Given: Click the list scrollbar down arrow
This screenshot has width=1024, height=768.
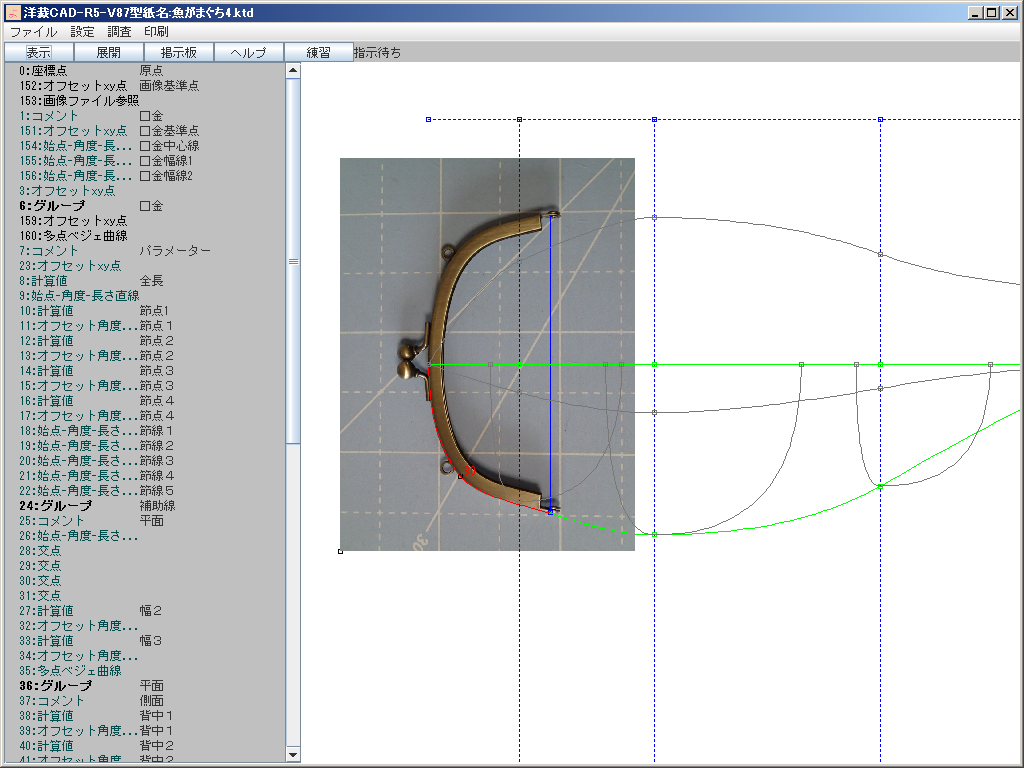Looking at the screenshot, I should pyautogui.click(x=293, y=754).
